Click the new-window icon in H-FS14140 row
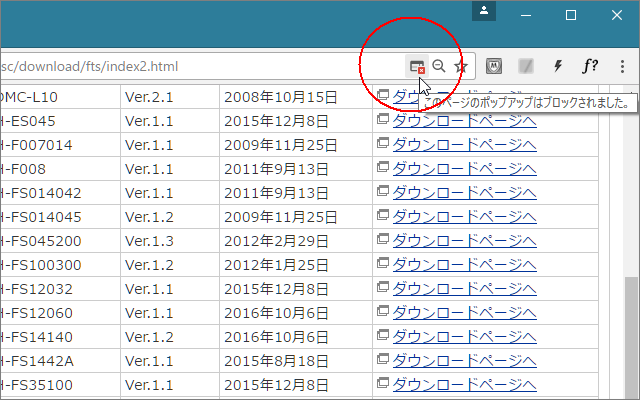 [x=382, y=335]
